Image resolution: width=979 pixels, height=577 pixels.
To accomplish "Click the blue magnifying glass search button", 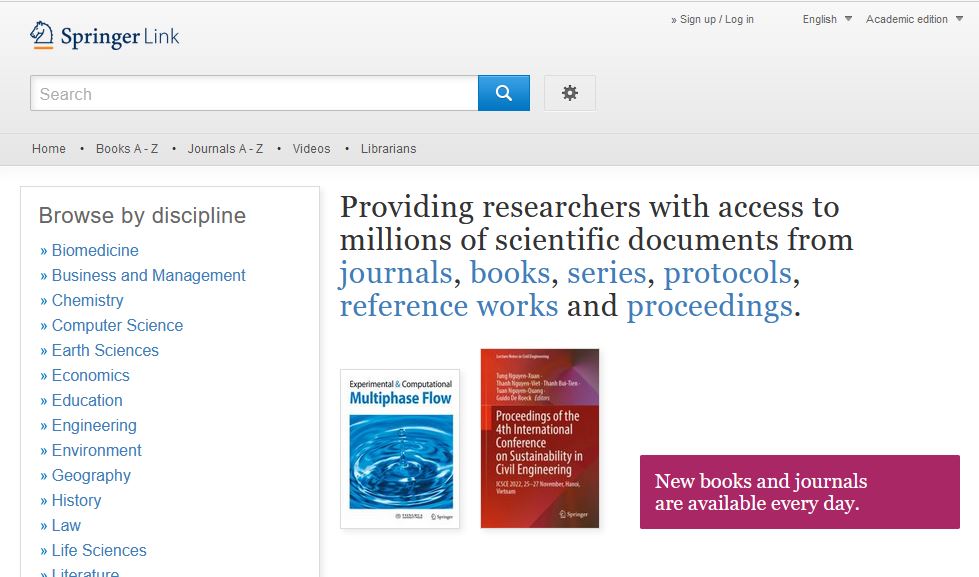I will click(x=504, y=93).
